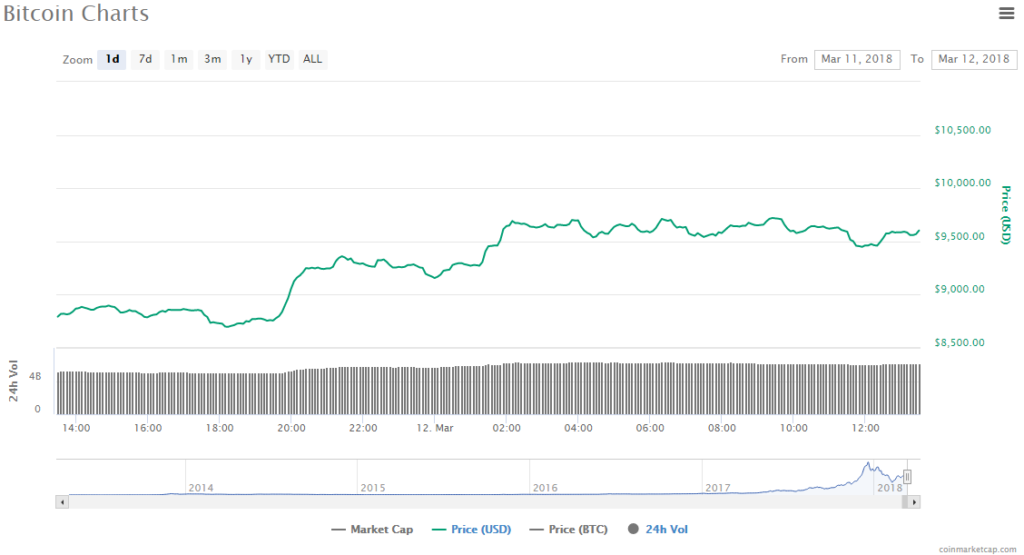
Task: Click the navigator scrollbar track
Action: pyautogui.click(x=480, y=500)
